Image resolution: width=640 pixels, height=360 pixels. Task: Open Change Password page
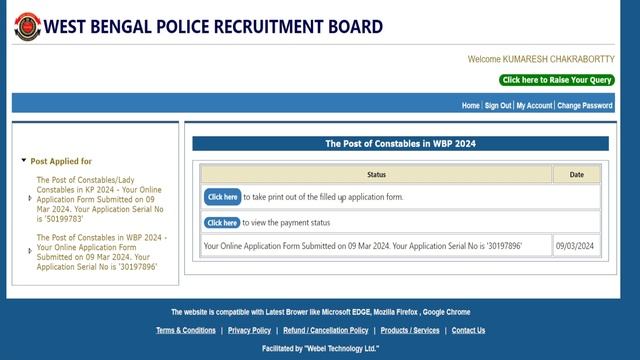(584, 106)
